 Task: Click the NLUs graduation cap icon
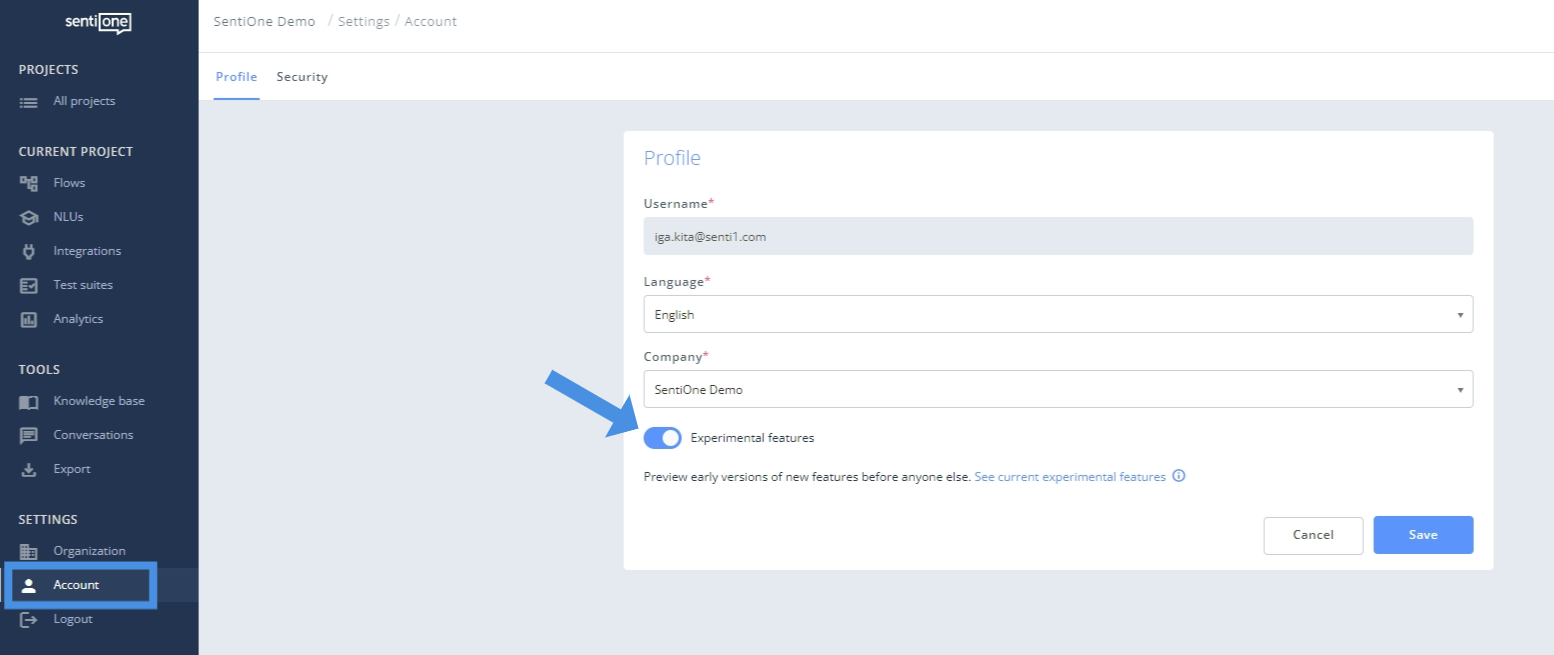(29, 217)
